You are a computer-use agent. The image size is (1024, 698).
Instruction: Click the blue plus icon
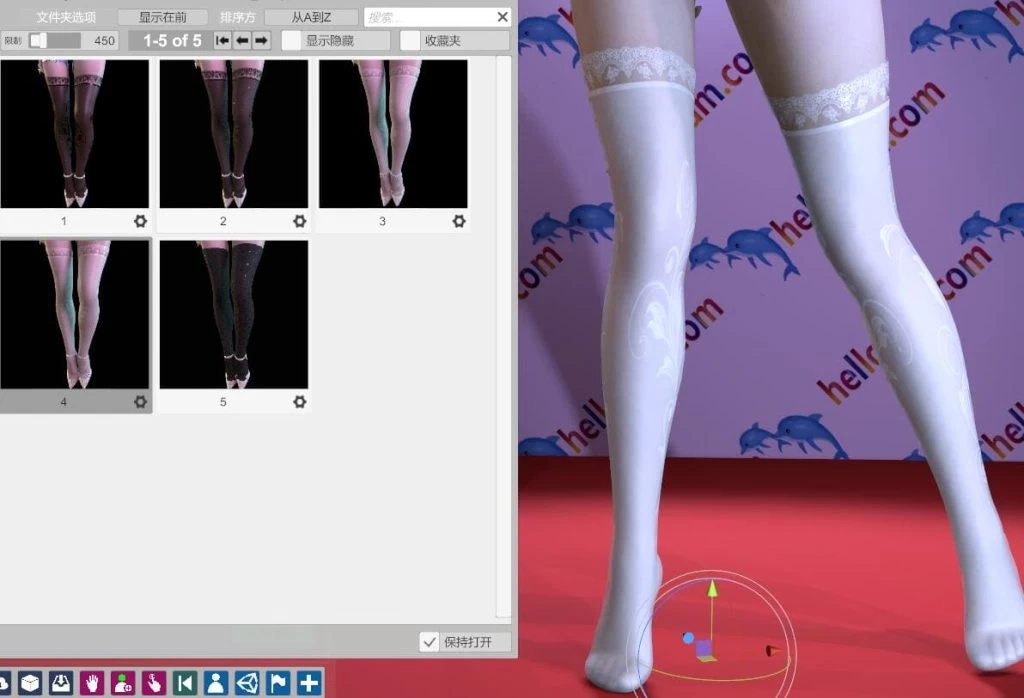[x=308, y=683]
